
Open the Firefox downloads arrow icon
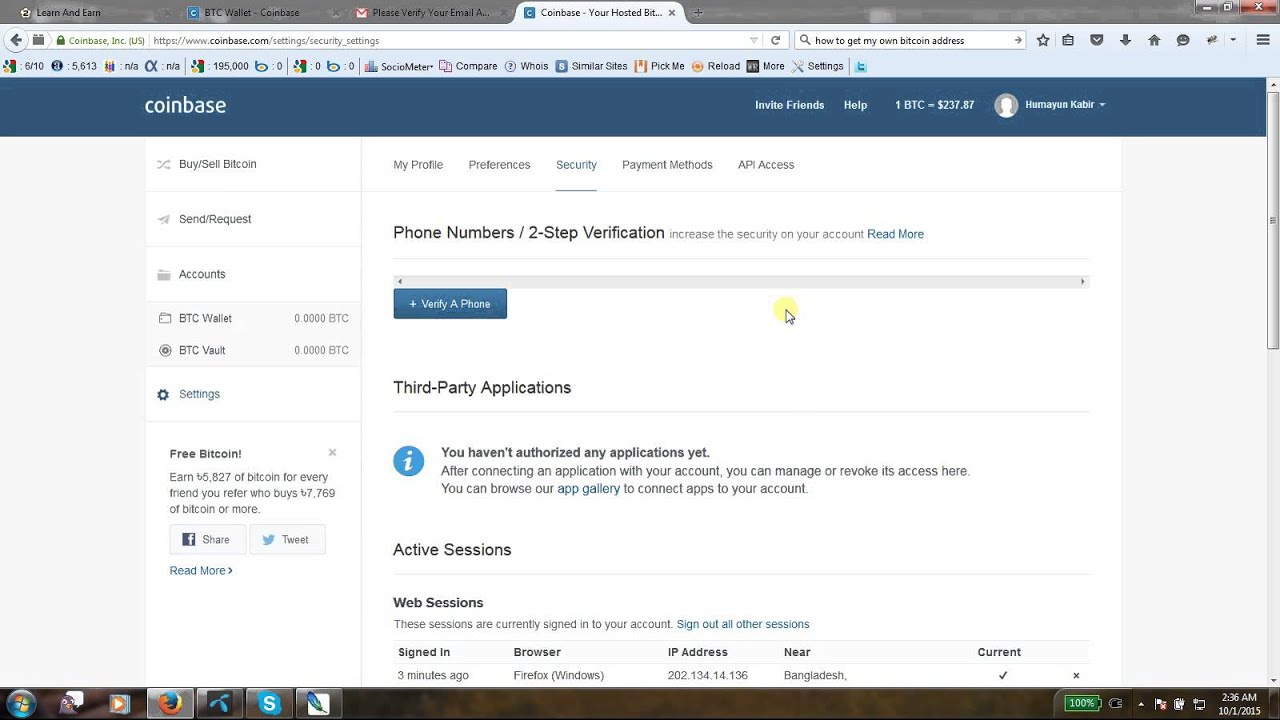(1125, 40)
